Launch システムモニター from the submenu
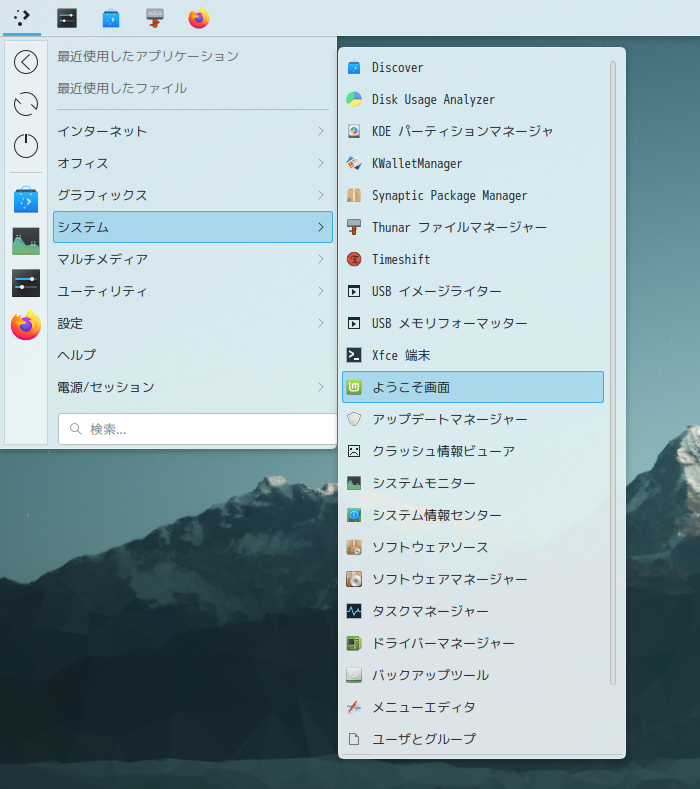 click(x=473, y=483)
